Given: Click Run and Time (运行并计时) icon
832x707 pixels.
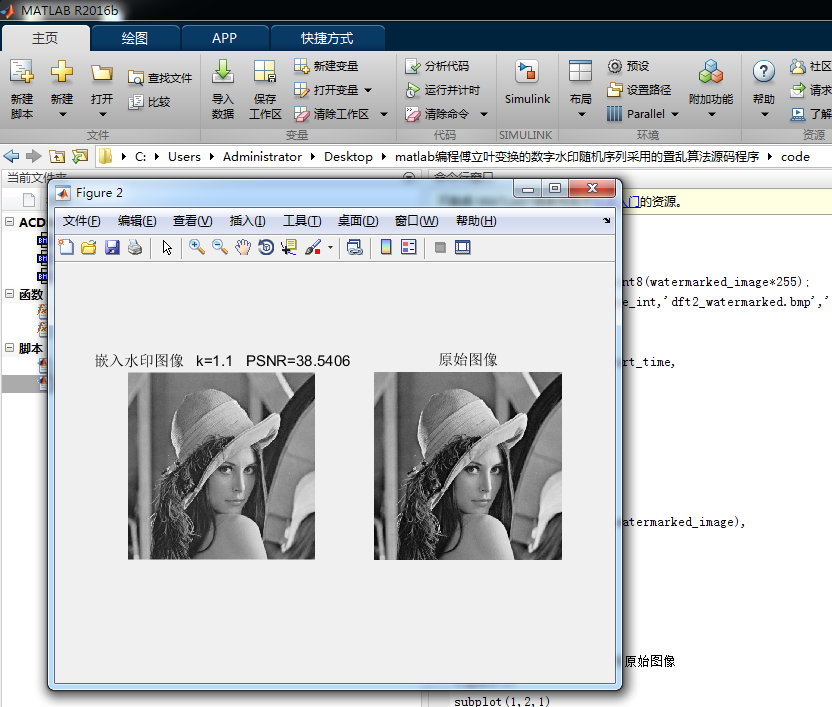Looking at the screenshot, I should [x=412, y=90].
